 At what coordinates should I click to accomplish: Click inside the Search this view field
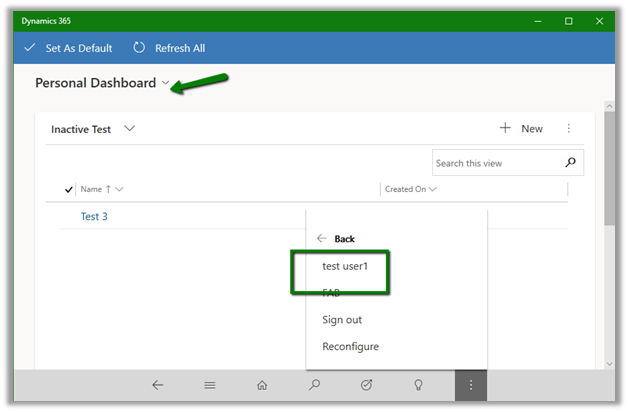pos(495,163)
